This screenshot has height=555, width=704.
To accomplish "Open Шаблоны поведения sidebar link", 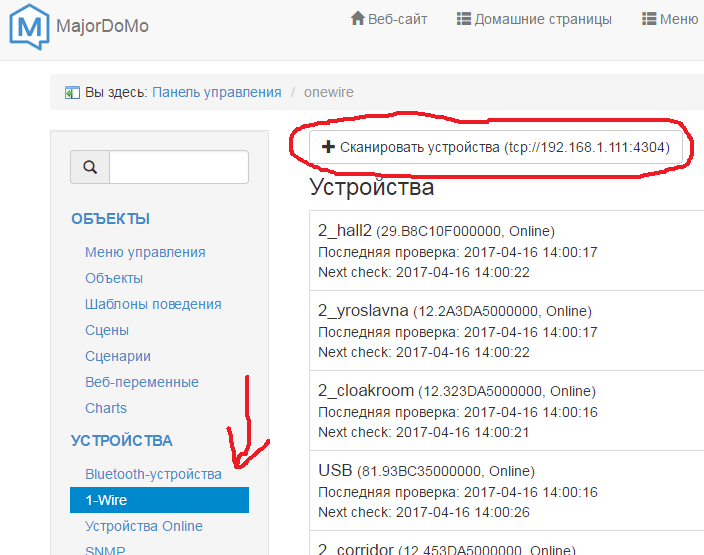I will [153, 304].
